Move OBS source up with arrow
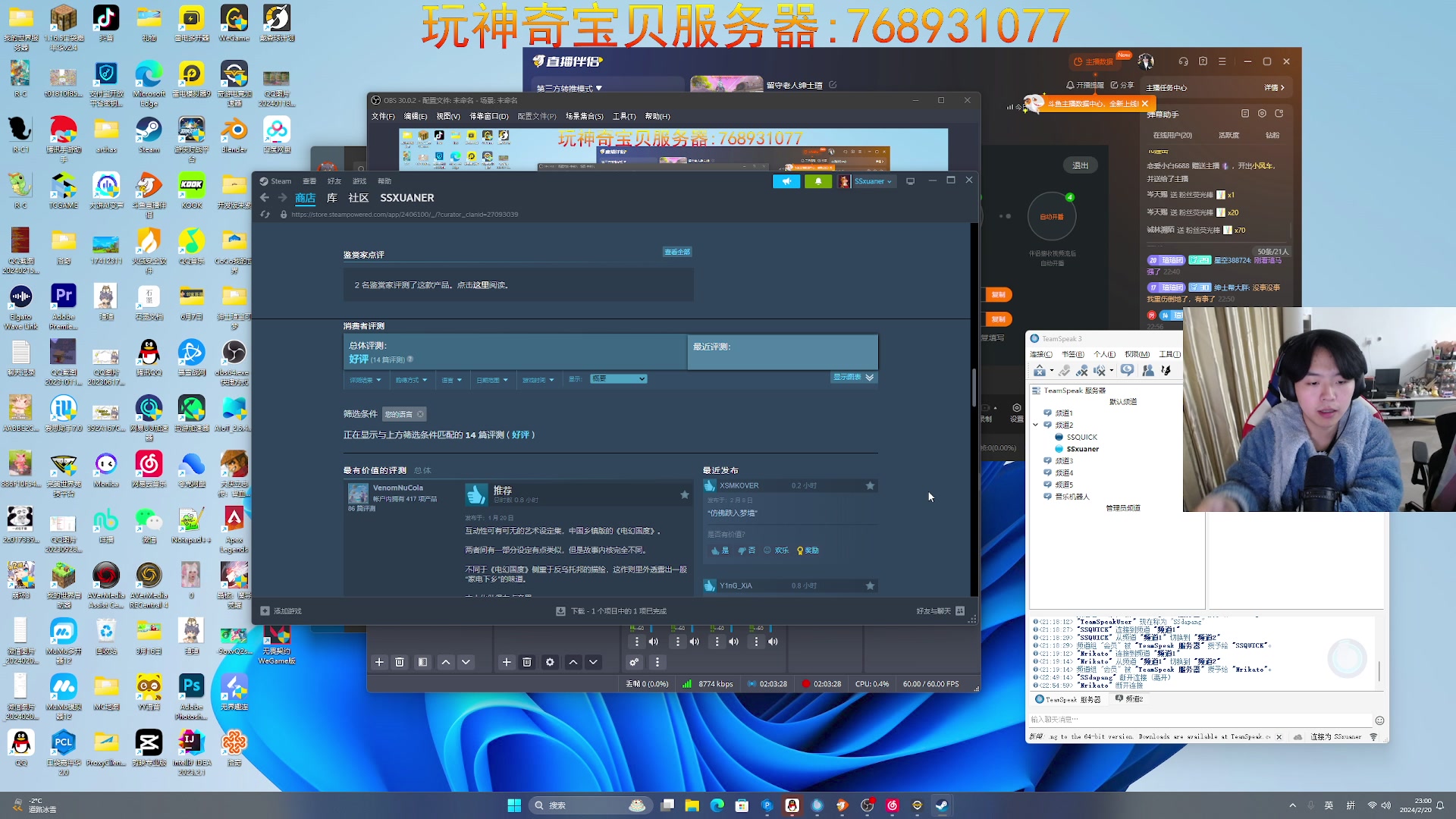This screenshot has height=819, width=1456. pos(573,662)
